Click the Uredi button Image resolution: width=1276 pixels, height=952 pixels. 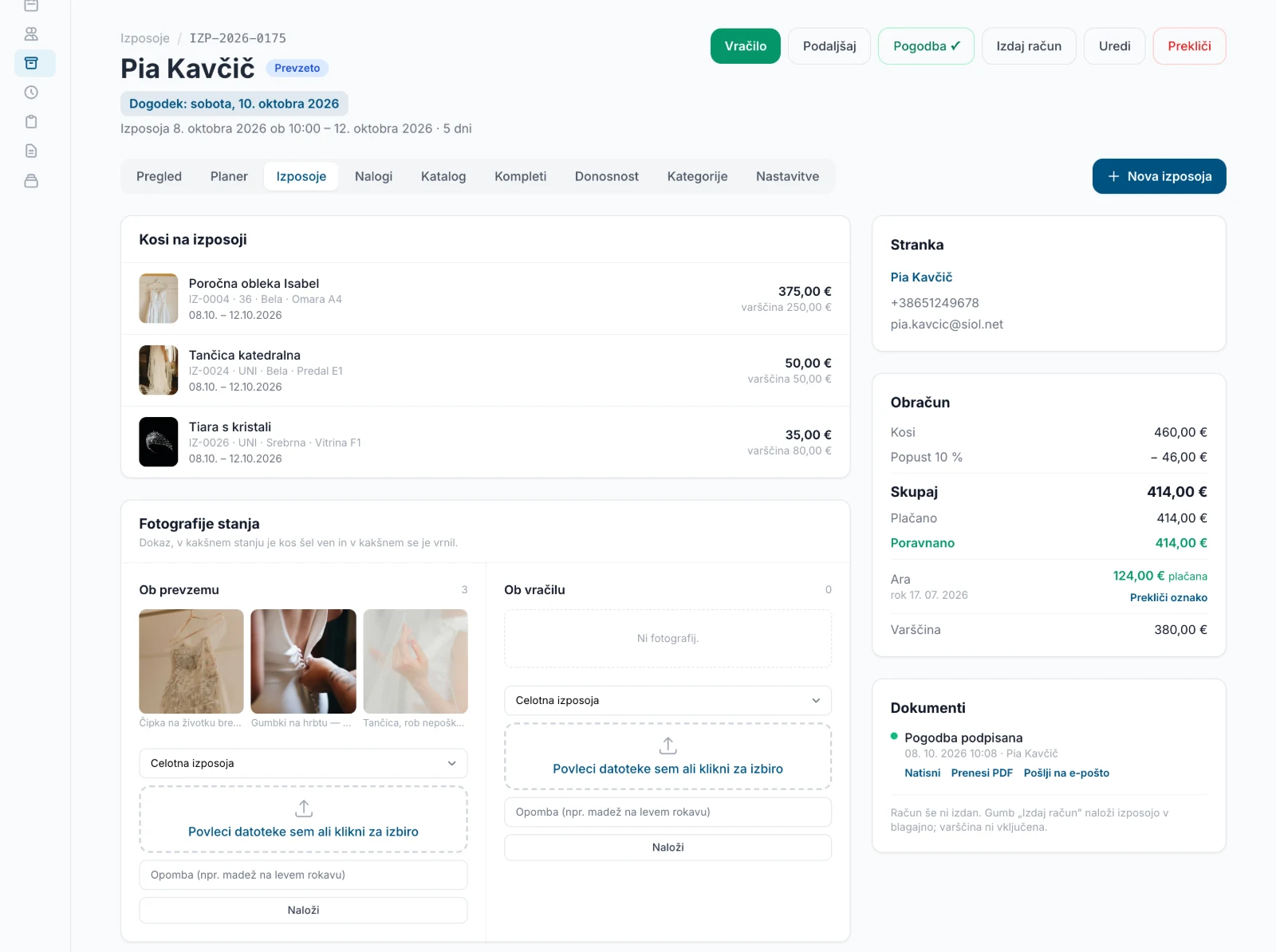click(x=1115, y=46)
